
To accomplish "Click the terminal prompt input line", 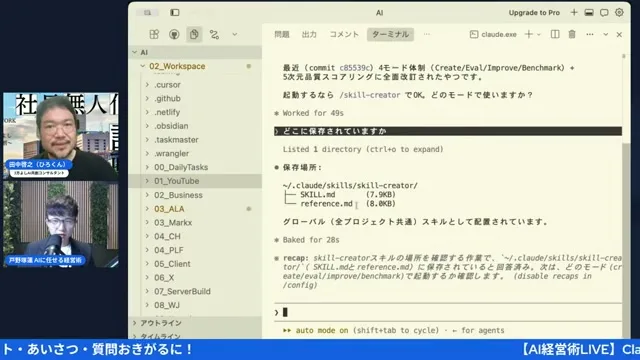I will click(448, 312).
